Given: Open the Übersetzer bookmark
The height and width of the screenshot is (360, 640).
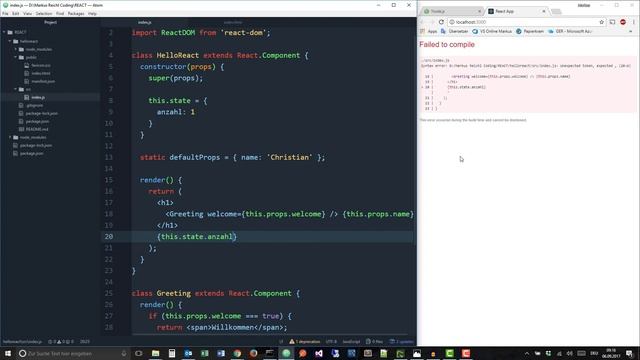Looking at the screenshot, I should tap(454, 31).
